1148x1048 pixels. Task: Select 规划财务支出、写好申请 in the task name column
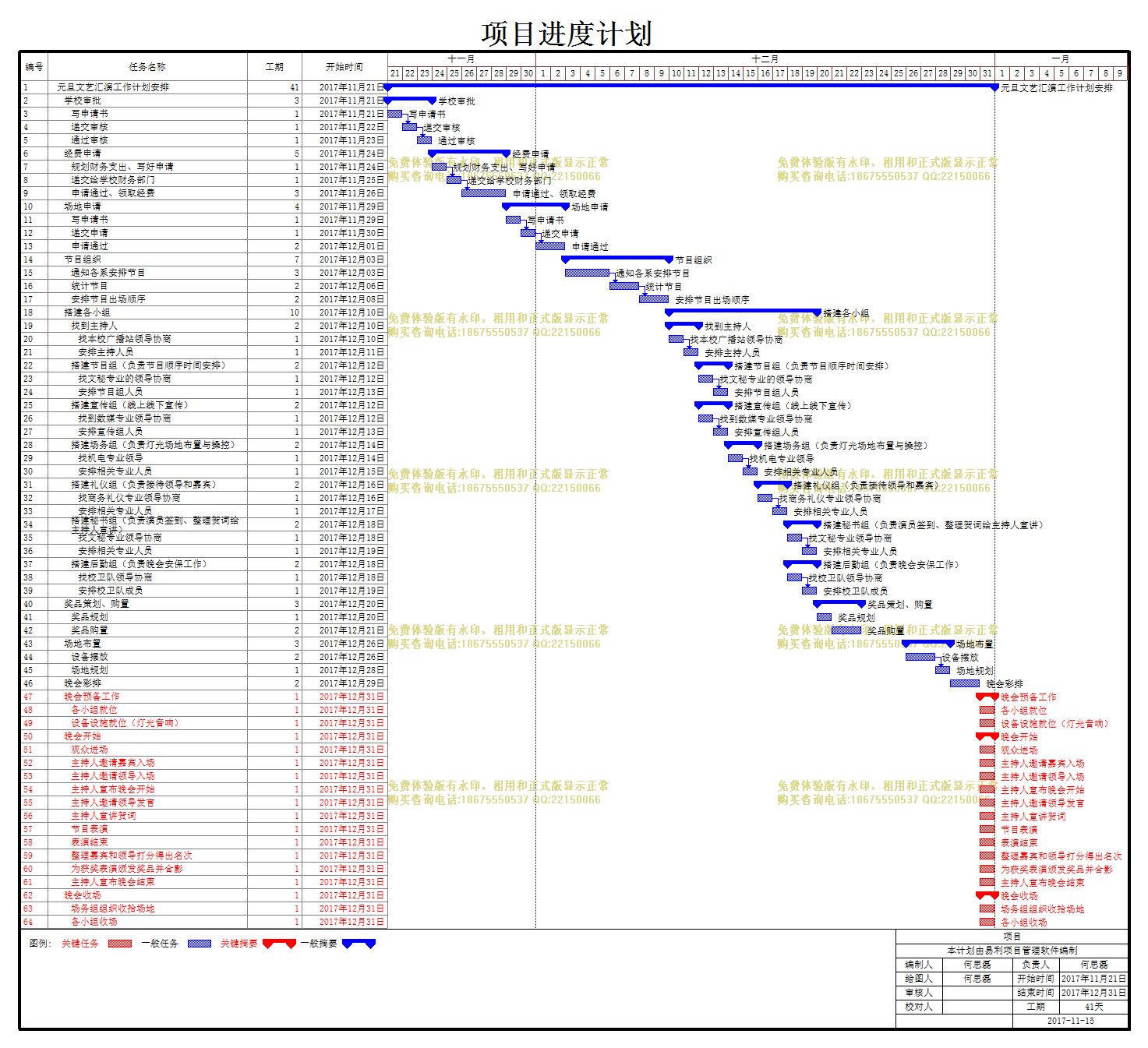122,167
